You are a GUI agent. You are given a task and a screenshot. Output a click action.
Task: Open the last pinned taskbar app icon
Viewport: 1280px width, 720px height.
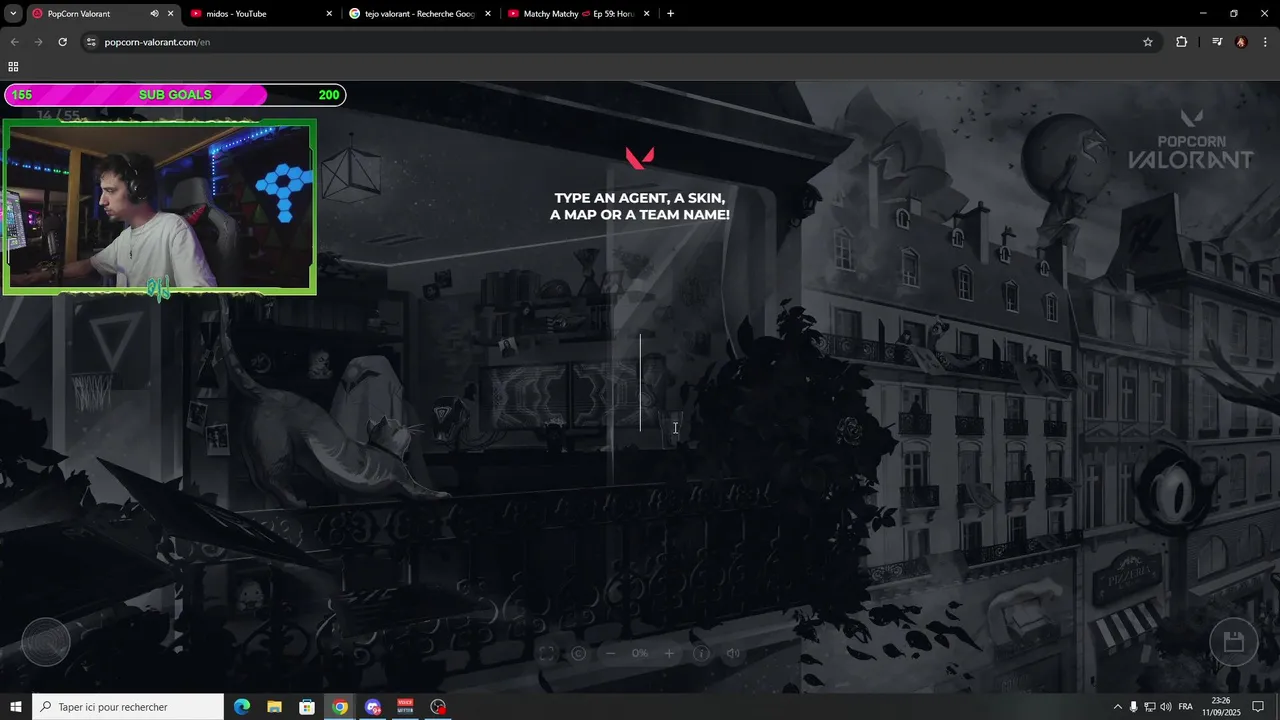[438, 707]
